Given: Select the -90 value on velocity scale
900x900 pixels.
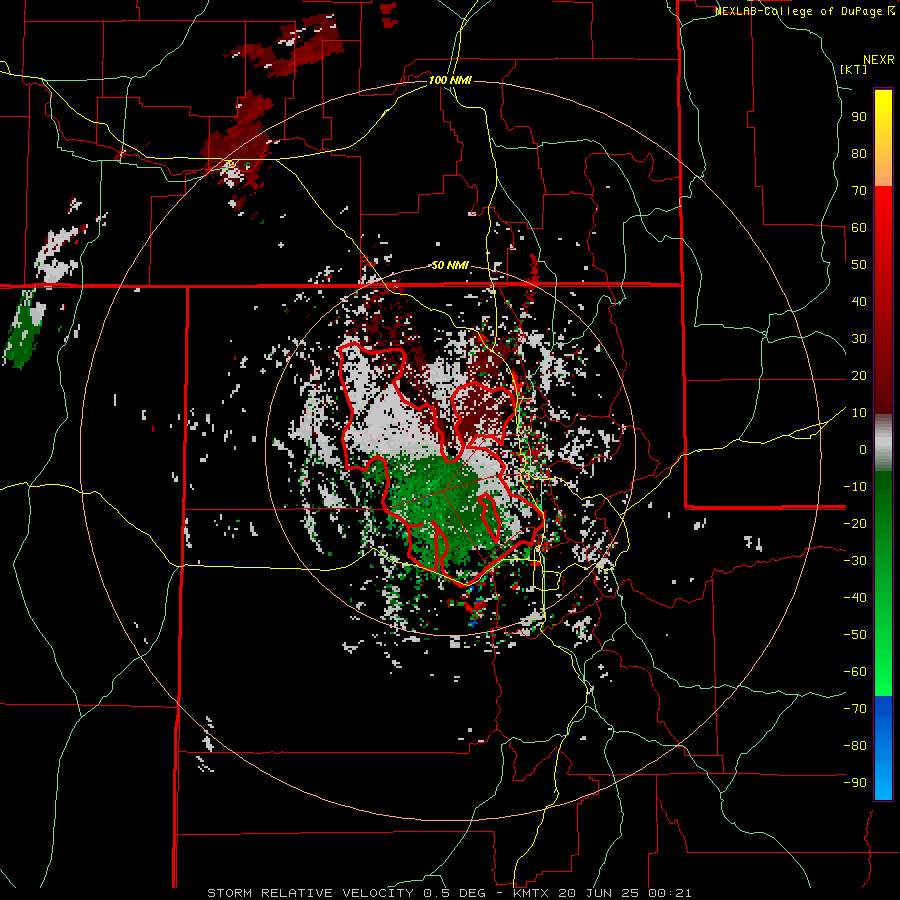Looking at the screenshot, I should coord(855,783).
